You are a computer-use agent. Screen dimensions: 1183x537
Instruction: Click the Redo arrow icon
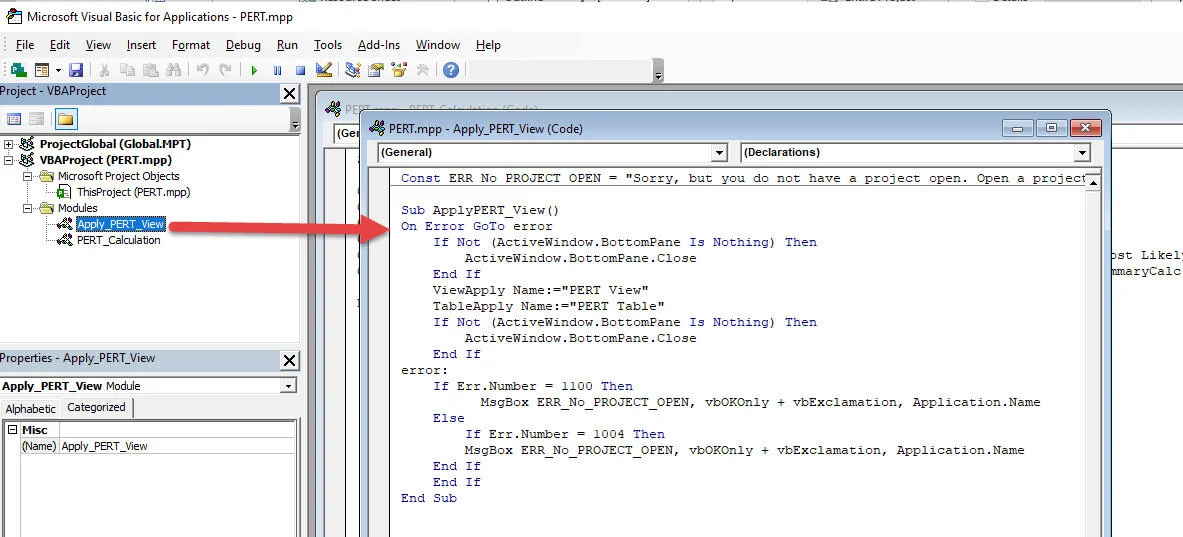(225, 70)
